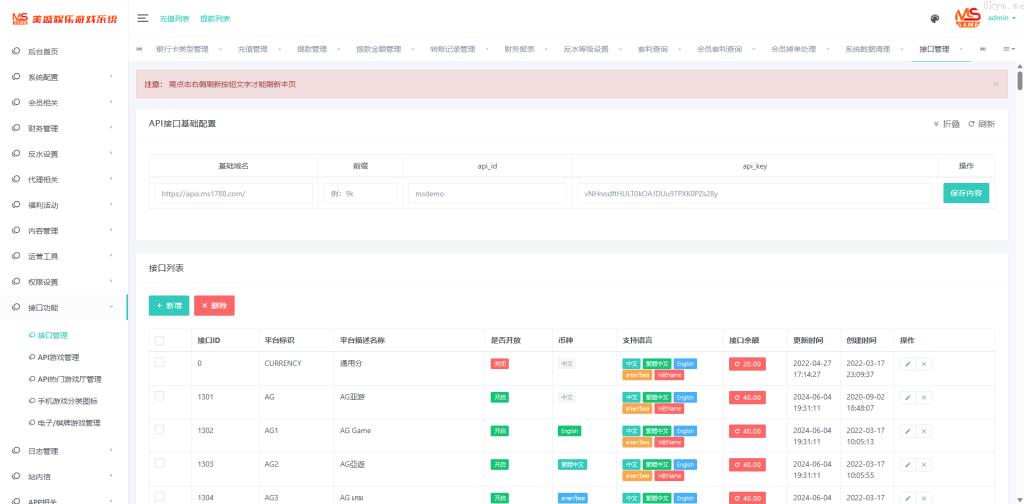Click the edit pencil icon for AG亚游 row
This screenshot has width=1024, height=504.
(x=906, y=397)
